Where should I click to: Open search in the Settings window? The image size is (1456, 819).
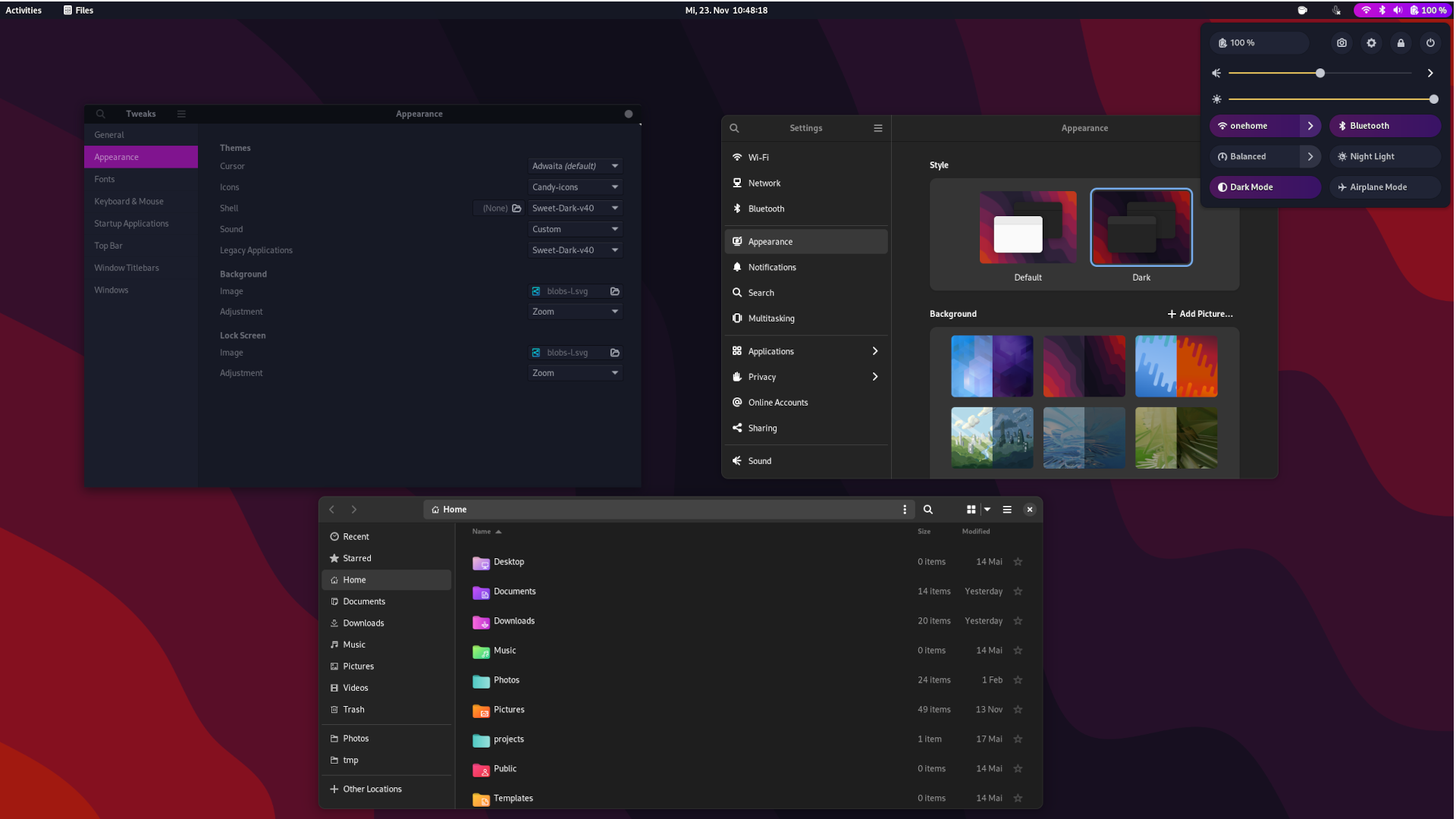[x=734, y=127]
